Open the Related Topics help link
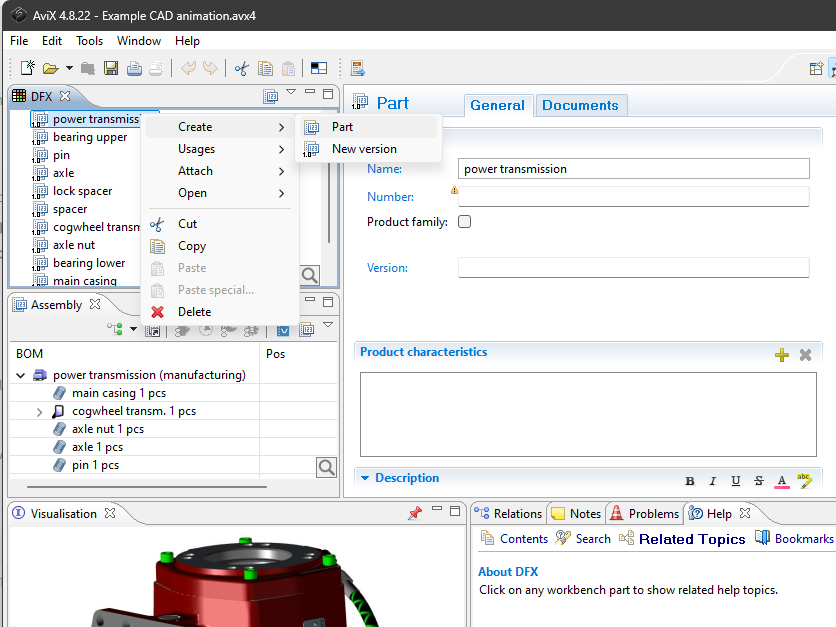This screenshot has width=836, height=627. (692, 539)
